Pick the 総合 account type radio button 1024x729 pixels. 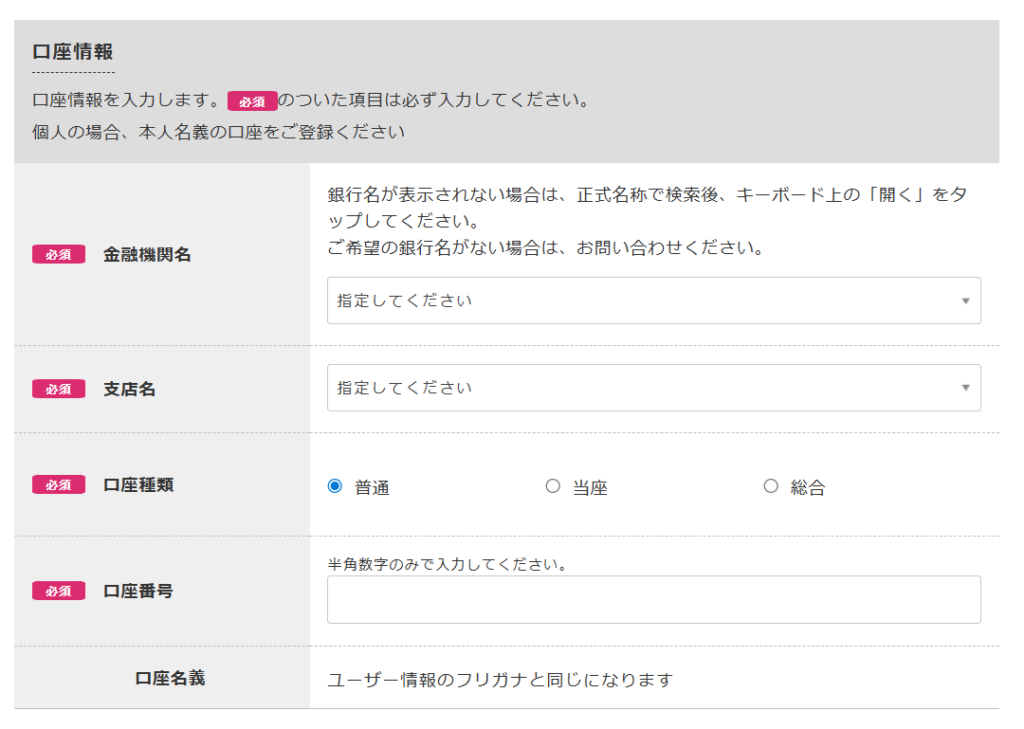click(770, 487)
